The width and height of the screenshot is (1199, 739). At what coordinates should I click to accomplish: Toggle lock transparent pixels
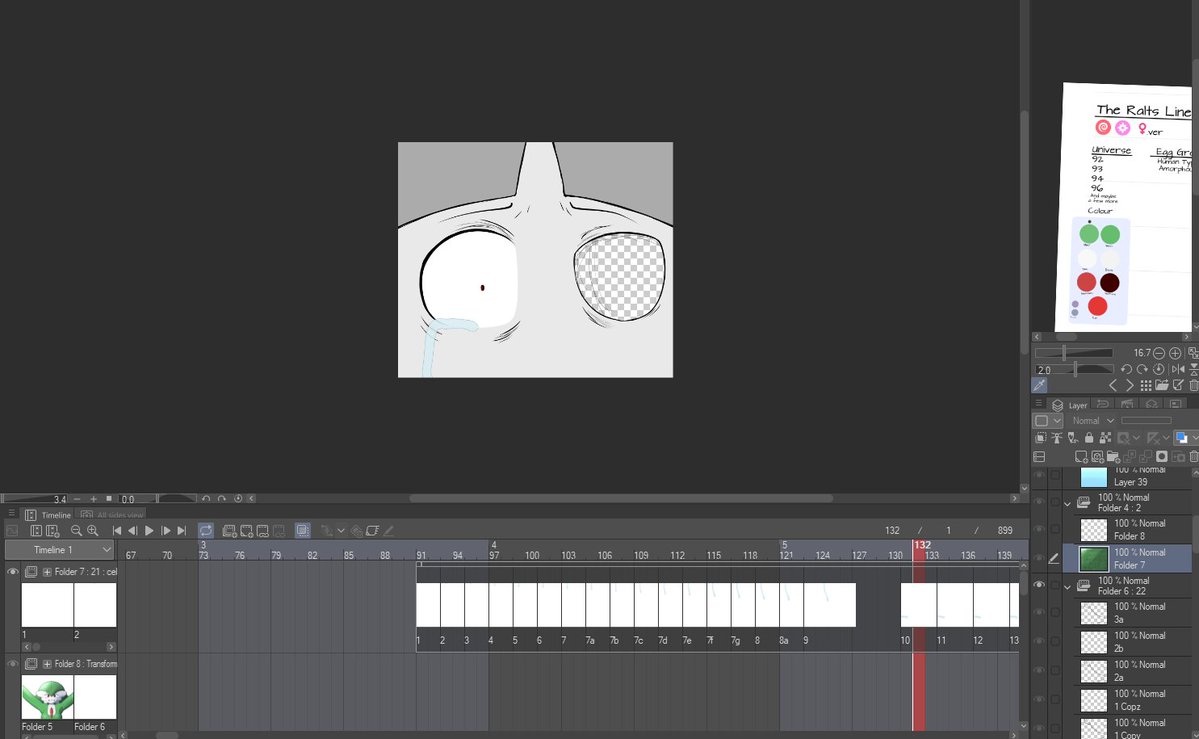[x=1105, y=438]
